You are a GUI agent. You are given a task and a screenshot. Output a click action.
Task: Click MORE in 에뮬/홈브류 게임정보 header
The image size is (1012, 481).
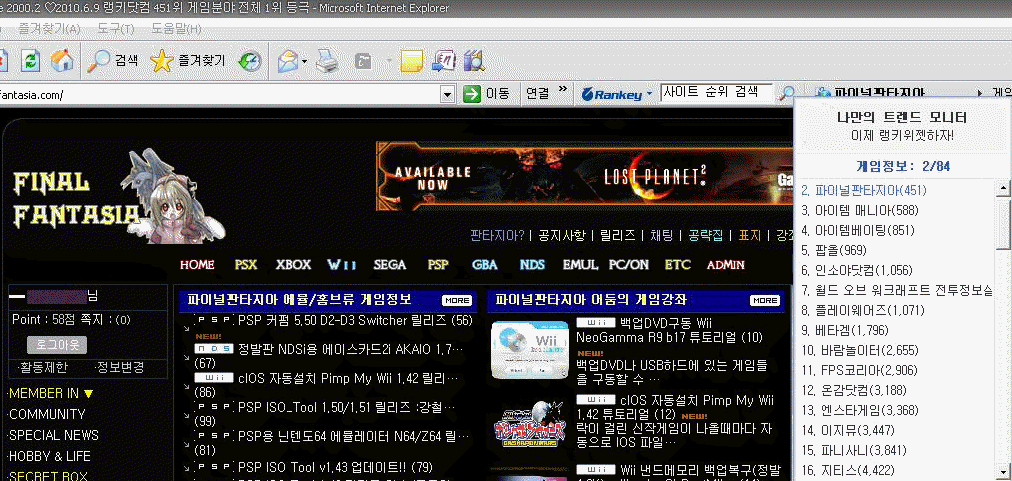click(457, 300)
